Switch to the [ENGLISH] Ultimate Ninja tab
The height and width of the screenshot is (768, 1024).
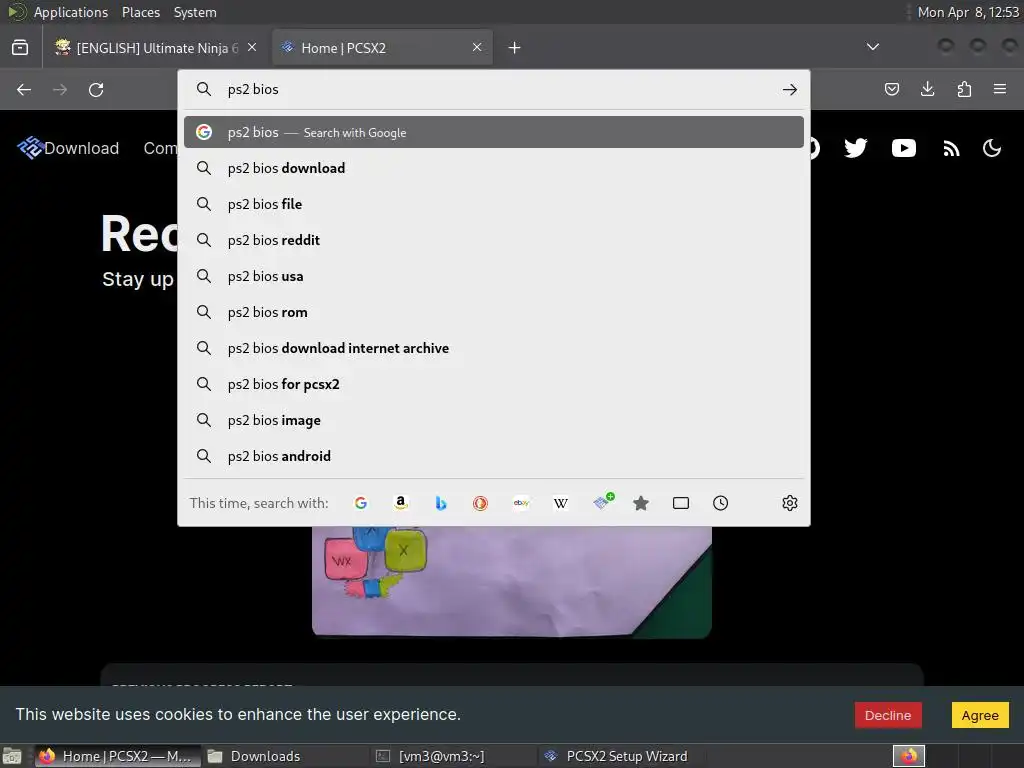(155, 48)
